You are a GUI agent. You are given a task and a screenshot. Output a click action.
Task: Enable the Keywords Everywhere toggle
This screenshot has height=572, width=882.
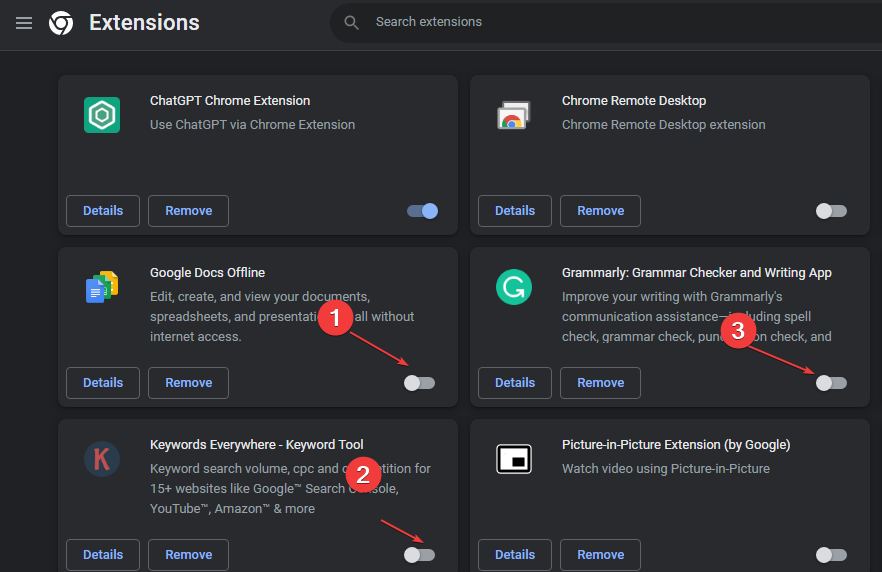(x=419, y=555)
